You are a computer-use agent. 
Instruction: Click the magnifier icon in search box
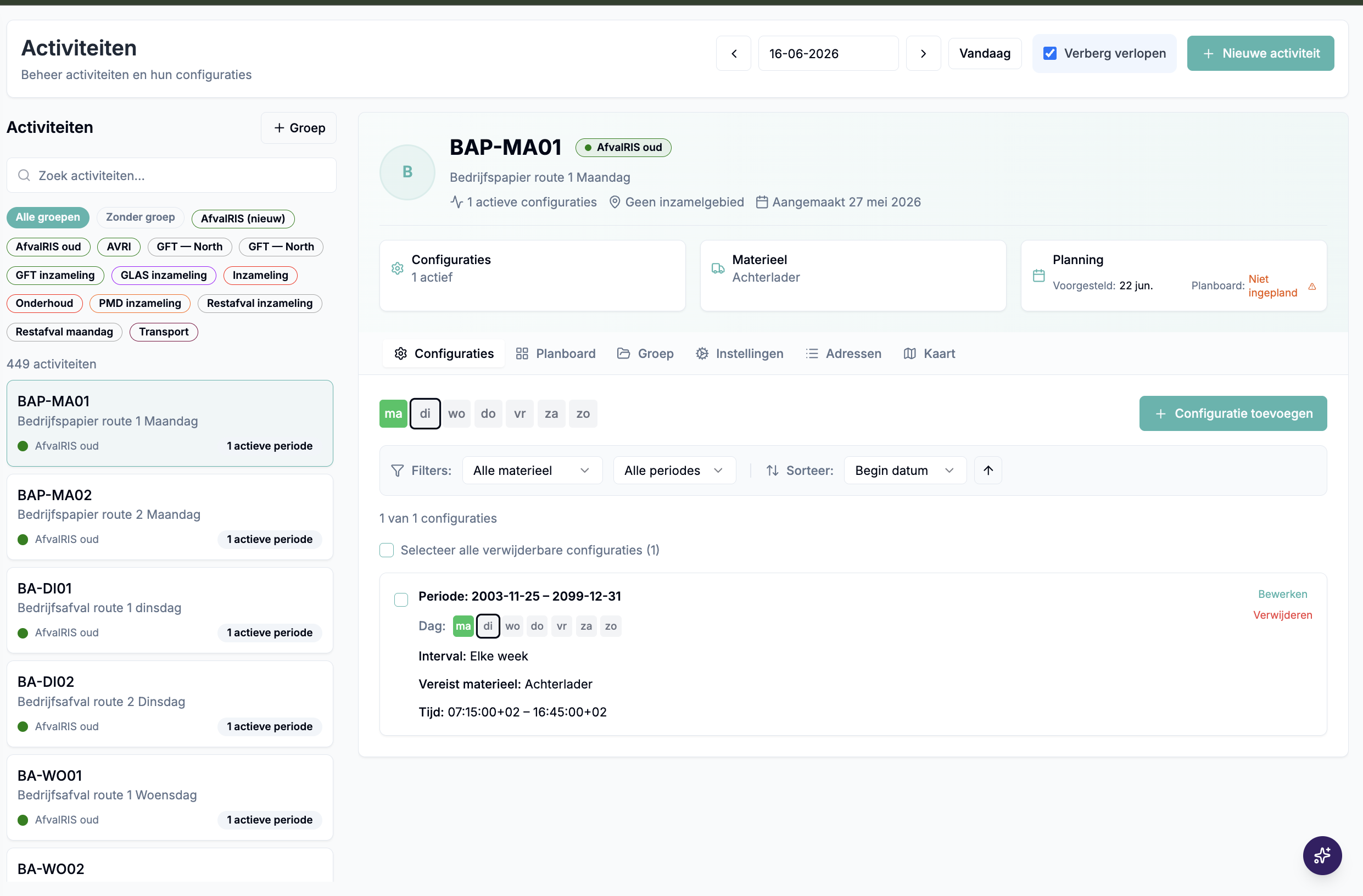point(24,175)
